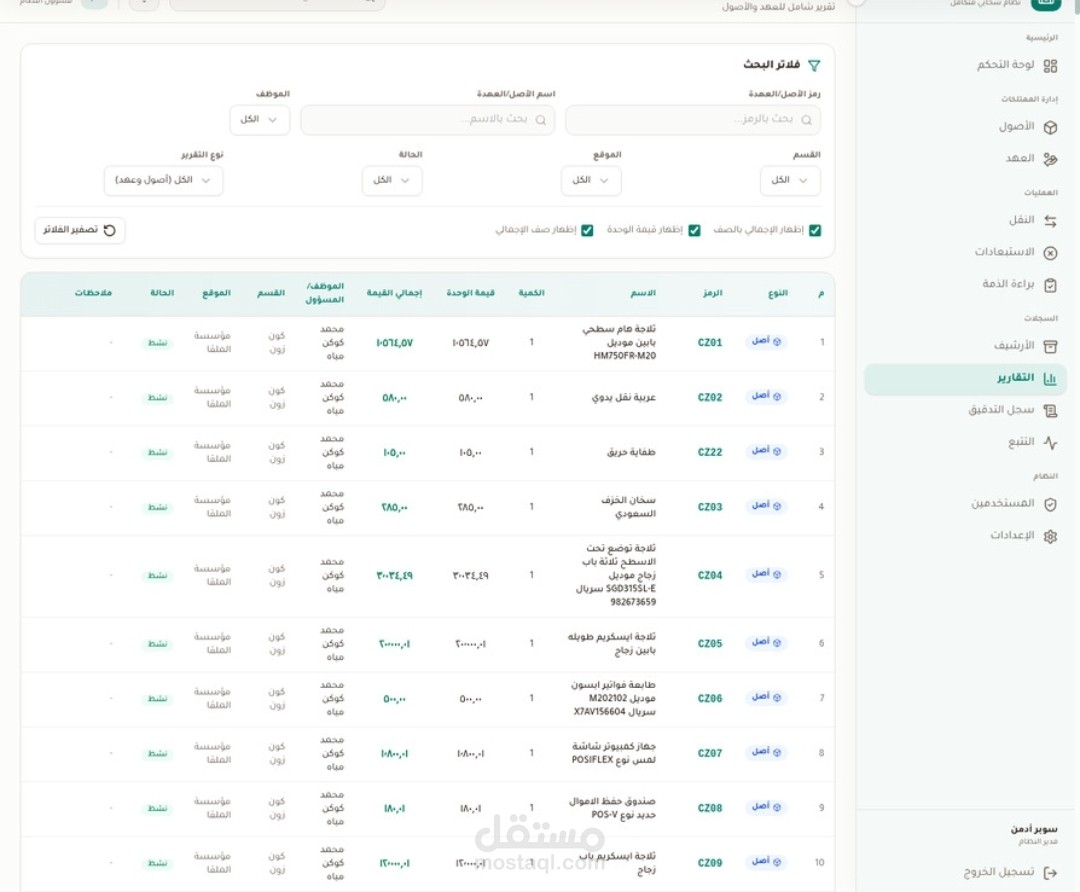Screen dimensions: 1080x892
Task: Focus the بحث بالرمز search field
Action: (x=693, y=121)
